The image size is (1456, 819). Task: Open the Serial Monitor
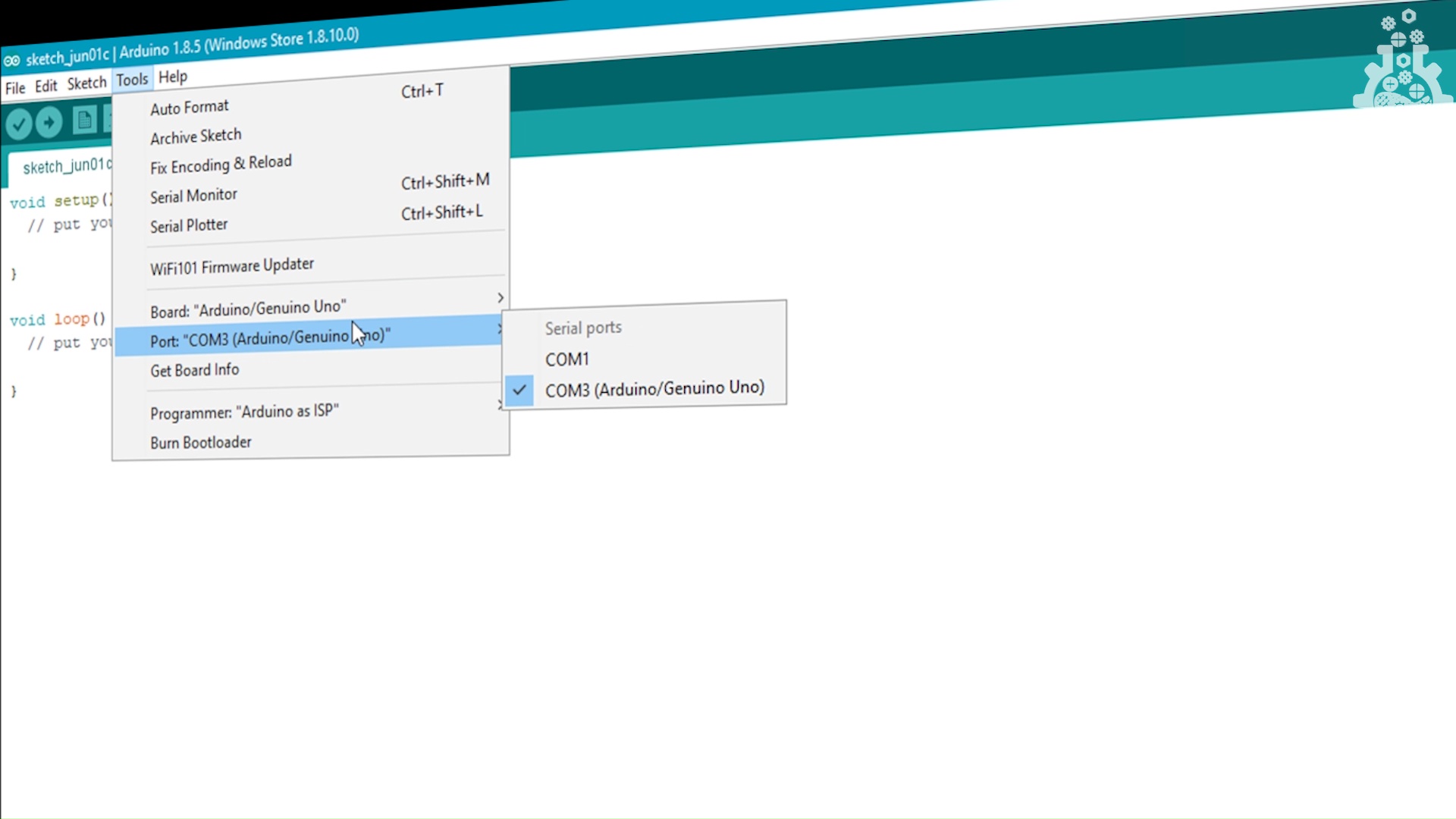tap(311, 190)
